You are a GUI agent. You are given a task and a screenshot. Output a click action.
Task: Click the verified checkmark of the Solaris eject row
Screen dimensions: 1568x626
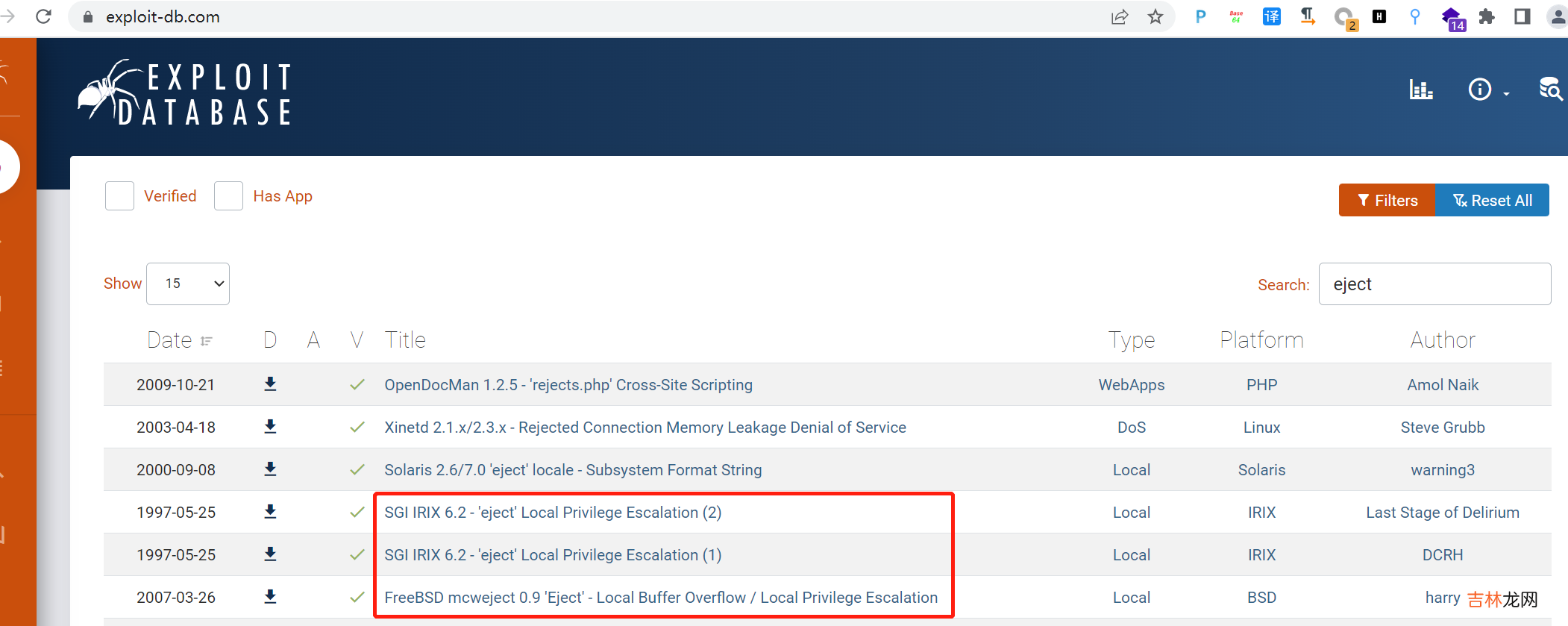(x=357, y=469)
